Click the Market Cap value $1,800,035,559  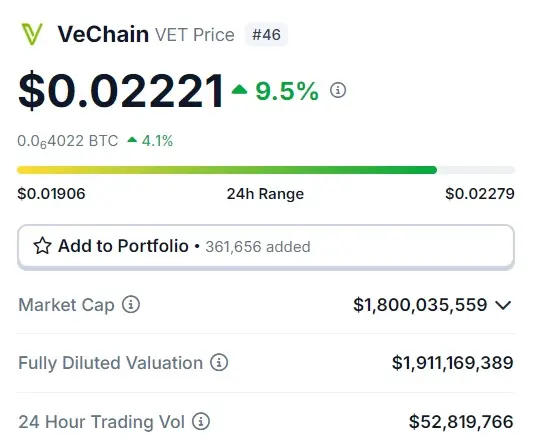(420, 305)
